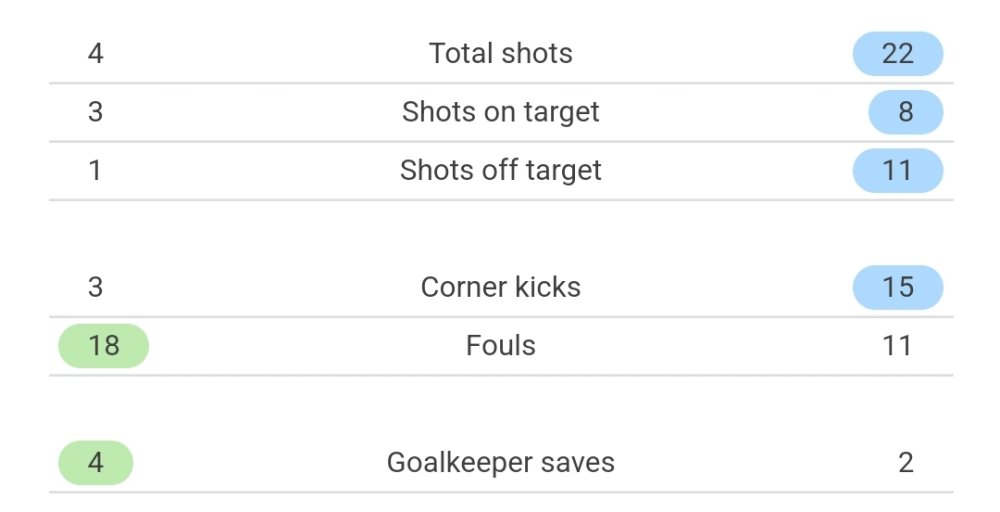Click the left team's corner kicks value 3
Screen dimensions: 1000x512
tap(96, 288)
